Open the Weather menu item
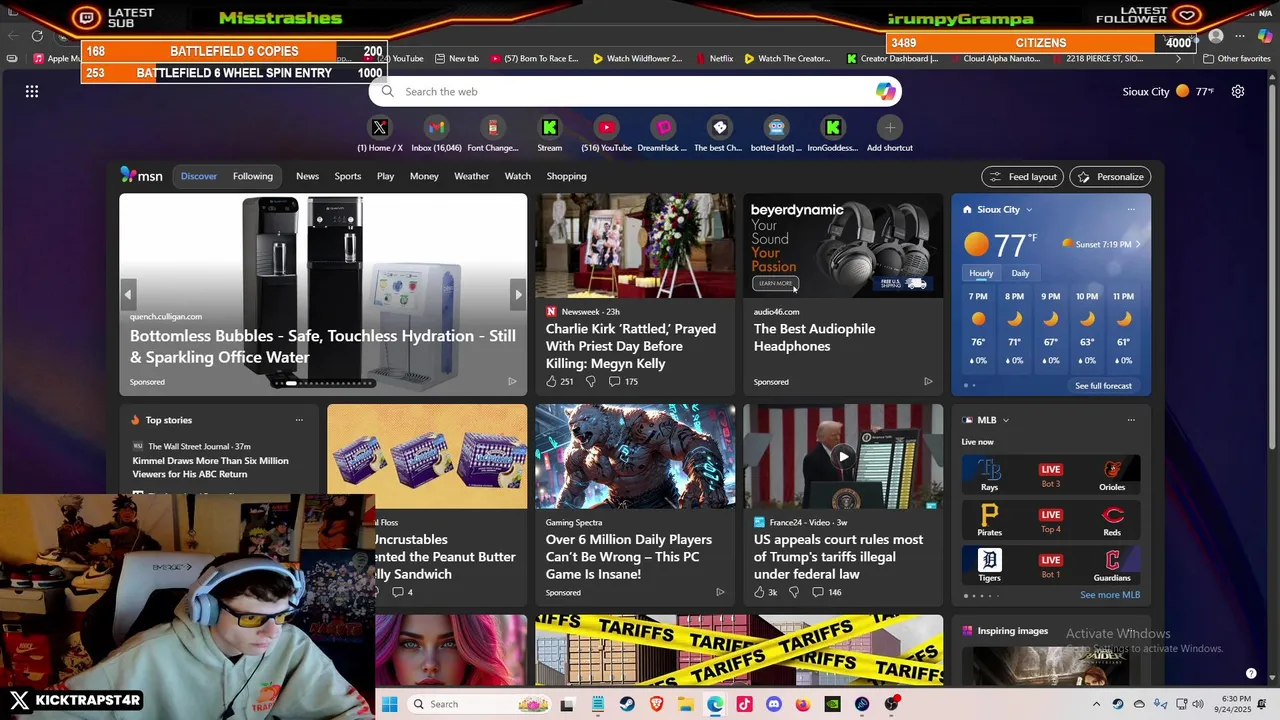This screenshot has height=720, width=1280. point(471,176)
